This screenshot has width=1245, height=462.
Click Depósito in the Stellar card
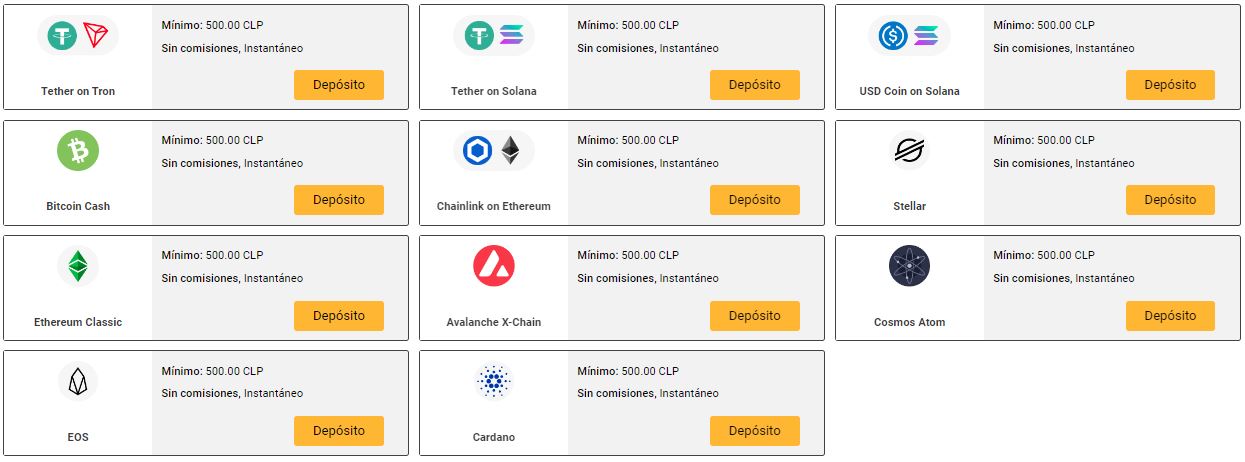[1170, 200]
